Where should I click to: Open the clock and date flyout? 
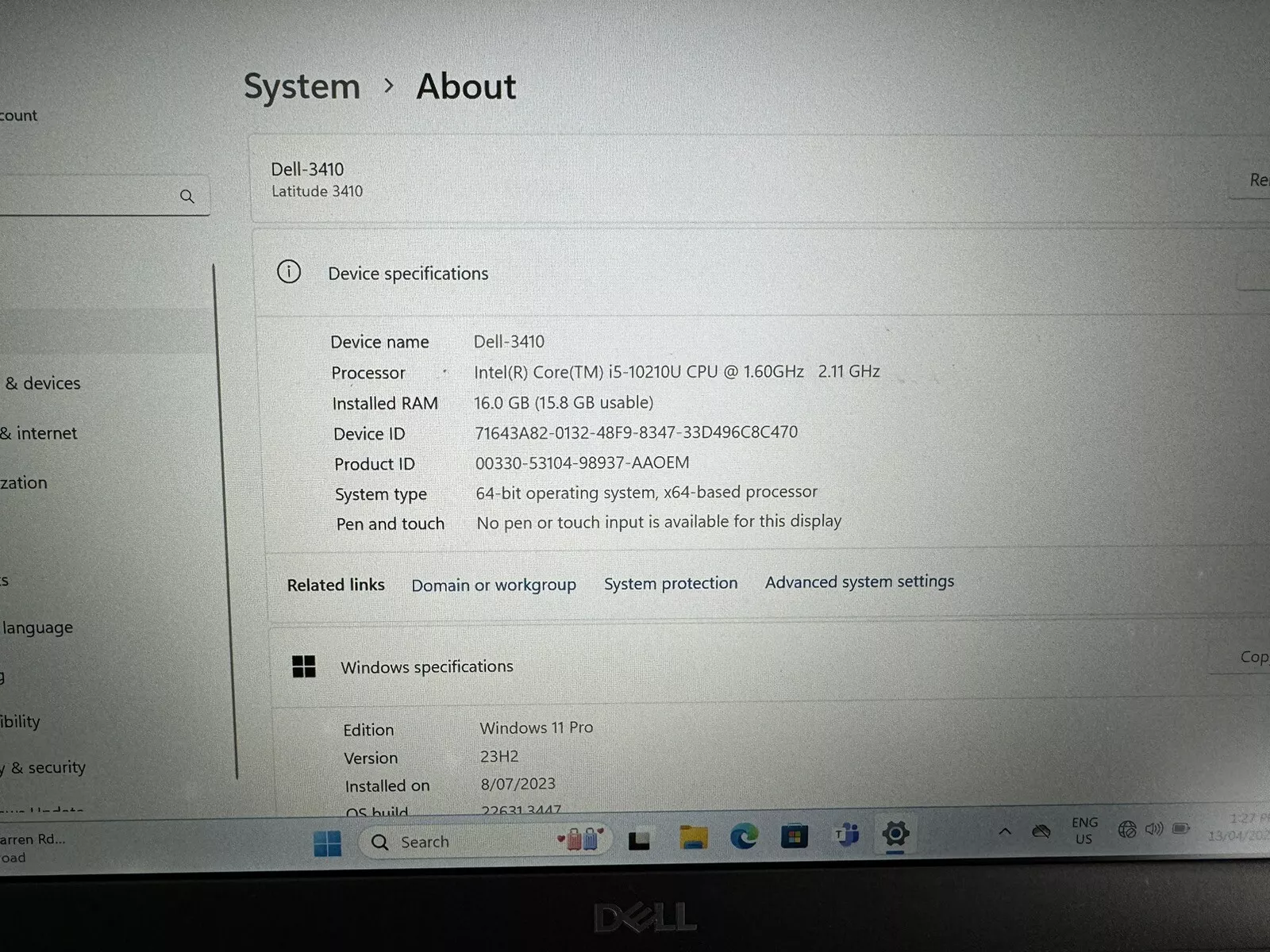(x=1240, y=827)
